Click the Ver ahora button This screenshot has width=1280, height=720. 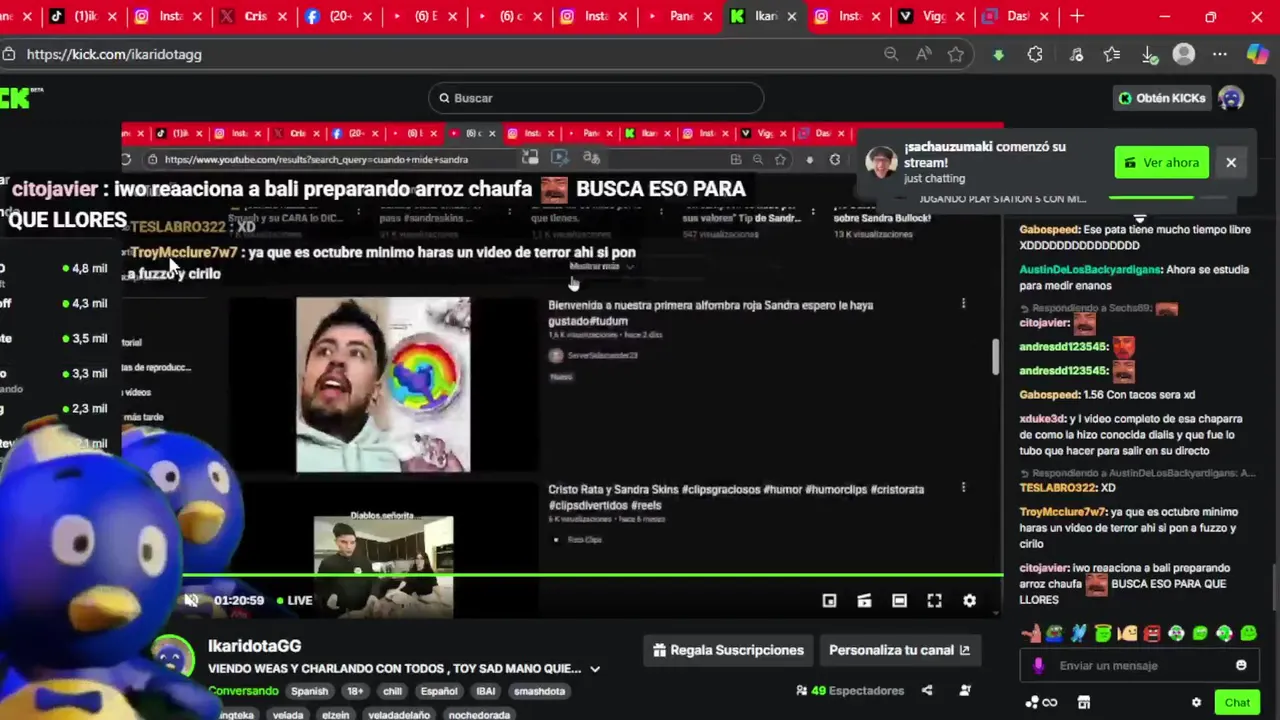1162,162
